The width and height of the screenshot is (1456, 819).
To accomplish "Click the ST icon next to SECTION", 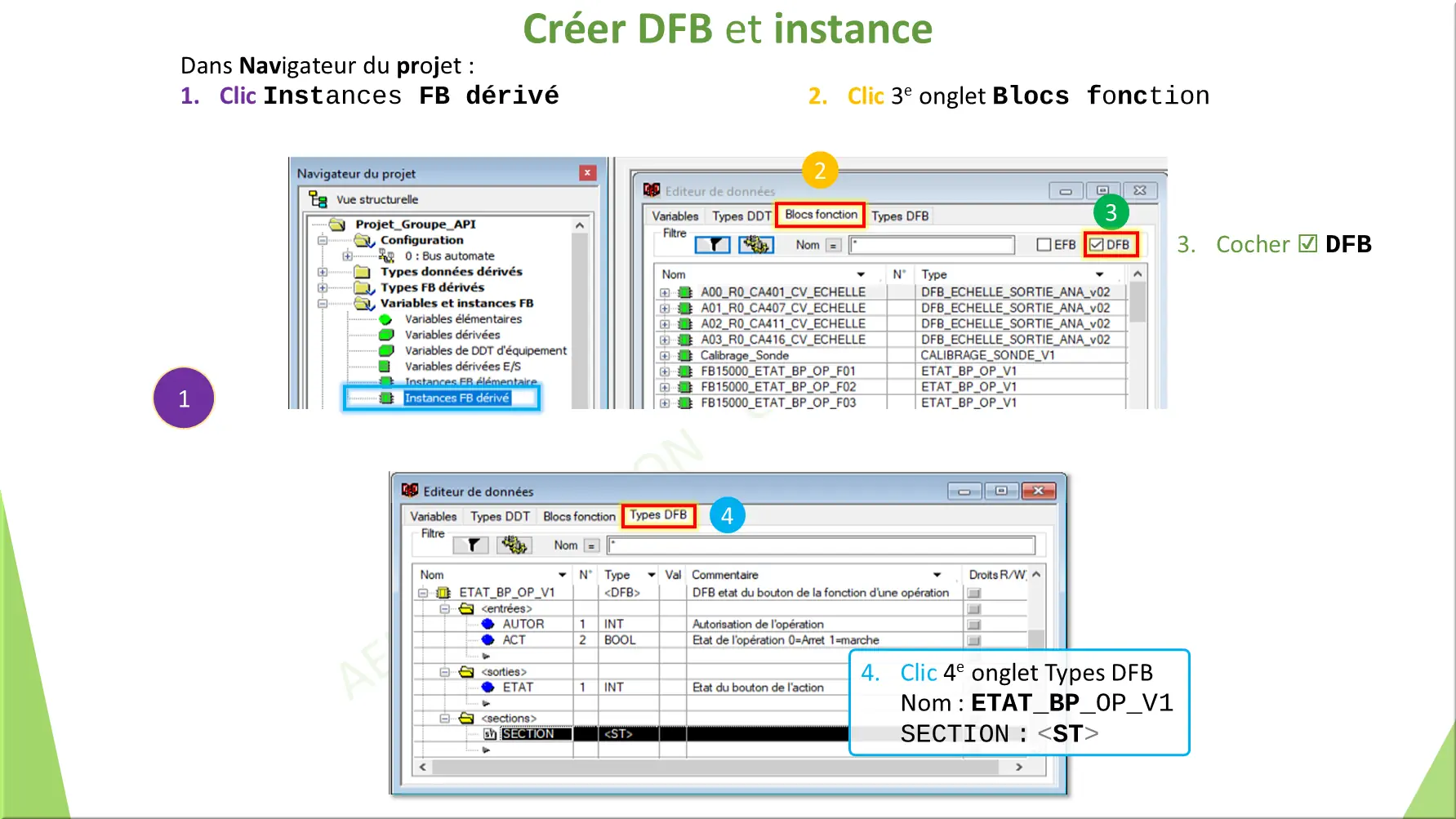I will pyautogui.click(x=488, y=733).
